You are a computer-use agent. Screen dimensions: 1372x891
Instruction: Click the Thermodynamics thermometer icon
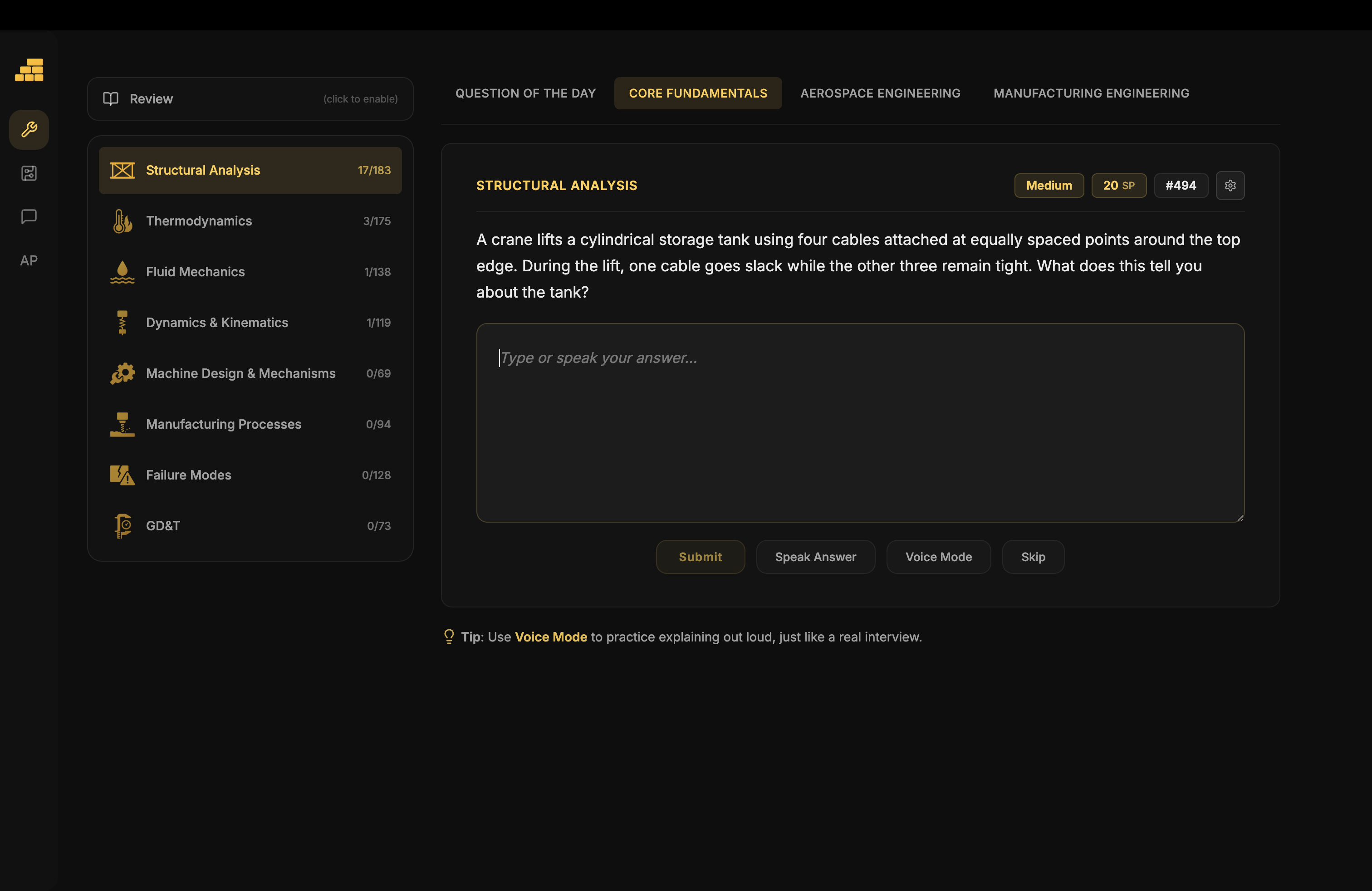tap(122, 221)
